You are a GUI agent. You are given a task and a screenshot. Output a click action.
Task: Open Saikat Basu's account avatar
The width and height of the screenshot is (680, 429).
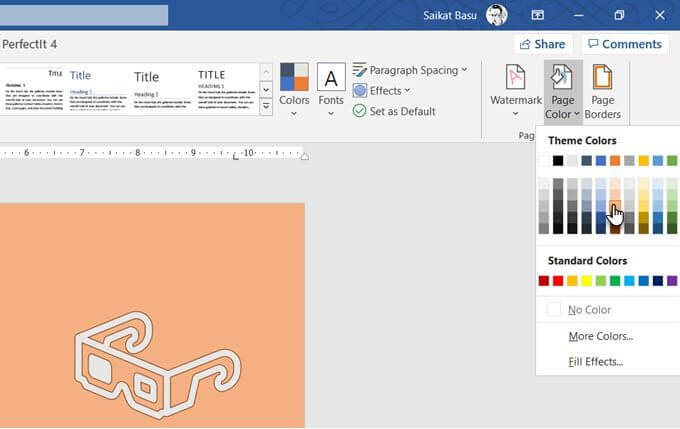point(496,15)
